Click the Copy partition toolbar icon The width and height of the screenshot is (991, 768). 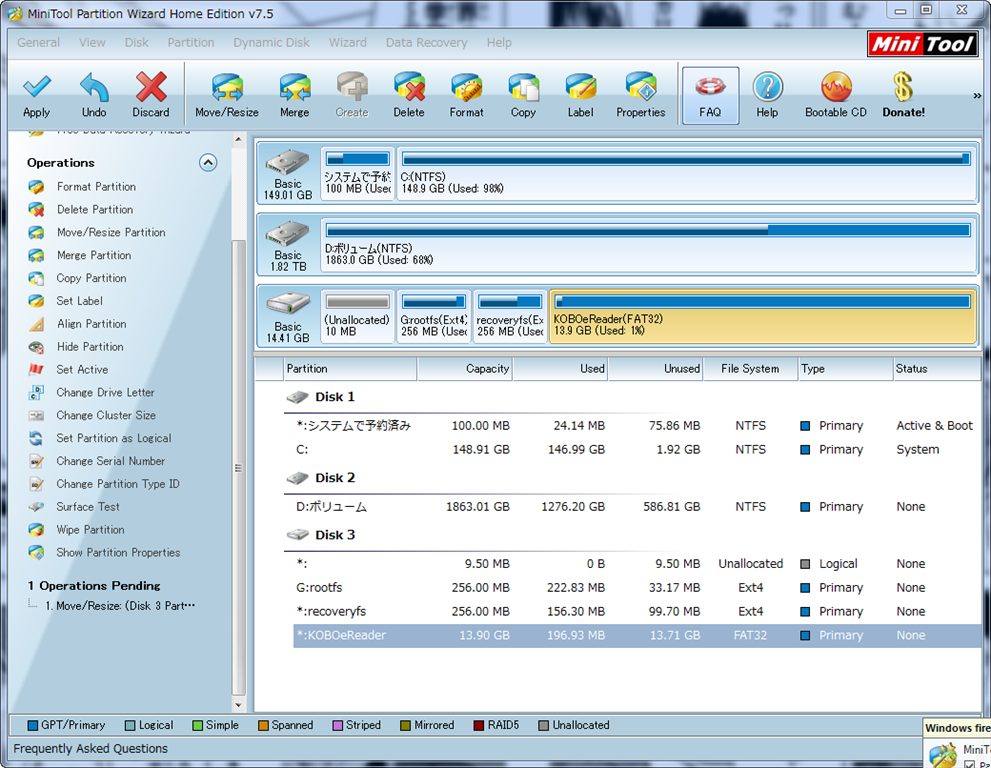(x=523, y=95)
